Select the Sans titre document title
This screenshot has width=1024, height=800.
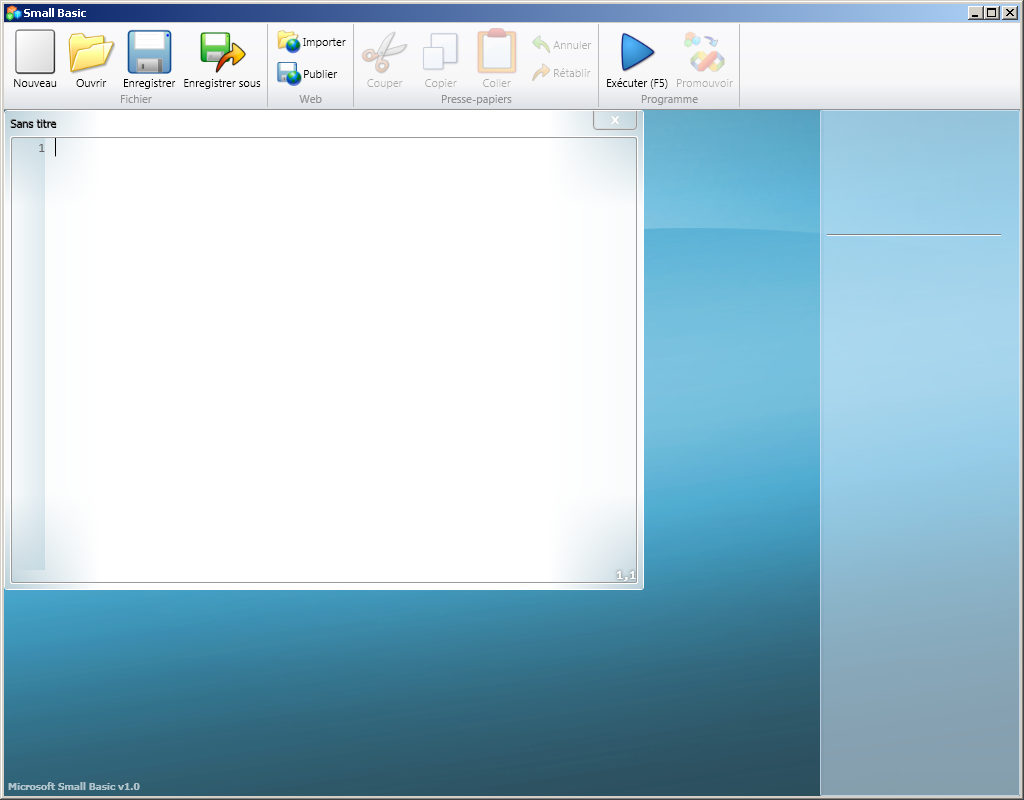[33, 123]
